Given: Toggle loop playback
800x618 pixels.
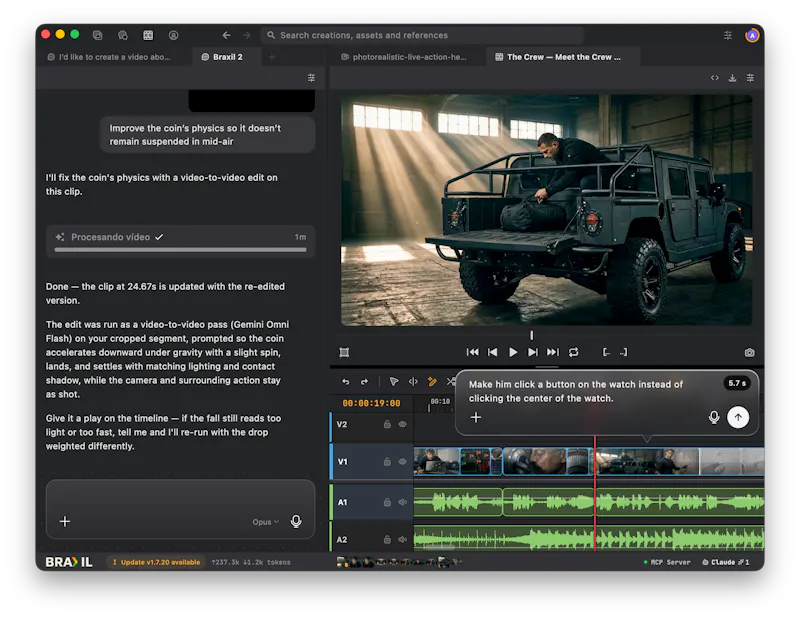Looking at the screenshot, I should (x=573, y=352).
